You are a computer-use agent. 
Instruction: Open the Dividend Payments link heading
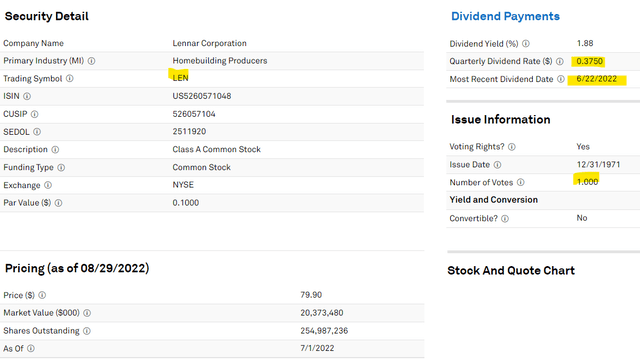[505, 16]
